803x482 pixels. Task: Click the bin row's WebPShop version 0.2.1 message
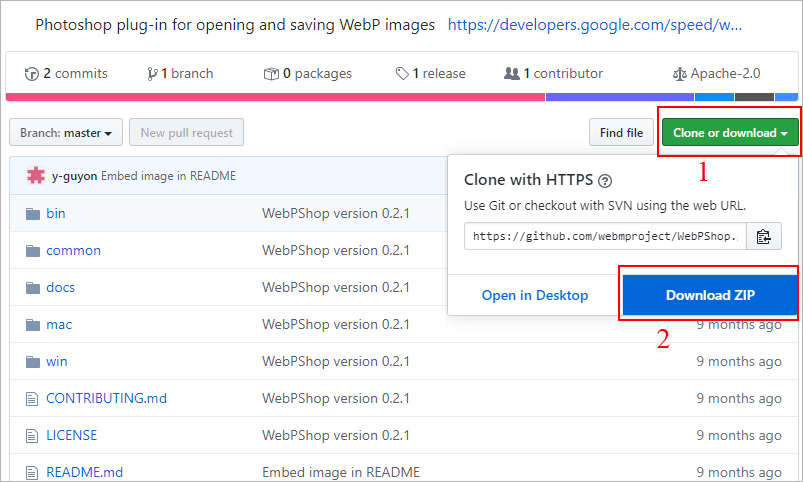tap(336, 213)
